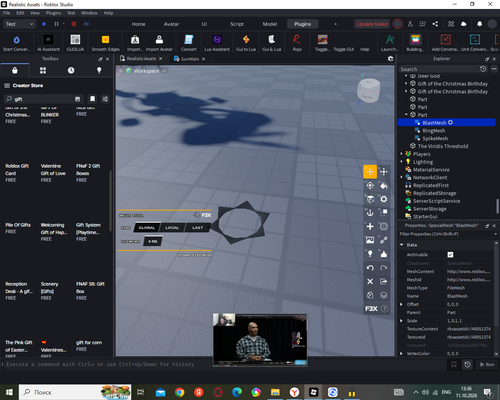500x400 pixels.
Task: Stop the test with the red Stop button
Action: (74, 24)
